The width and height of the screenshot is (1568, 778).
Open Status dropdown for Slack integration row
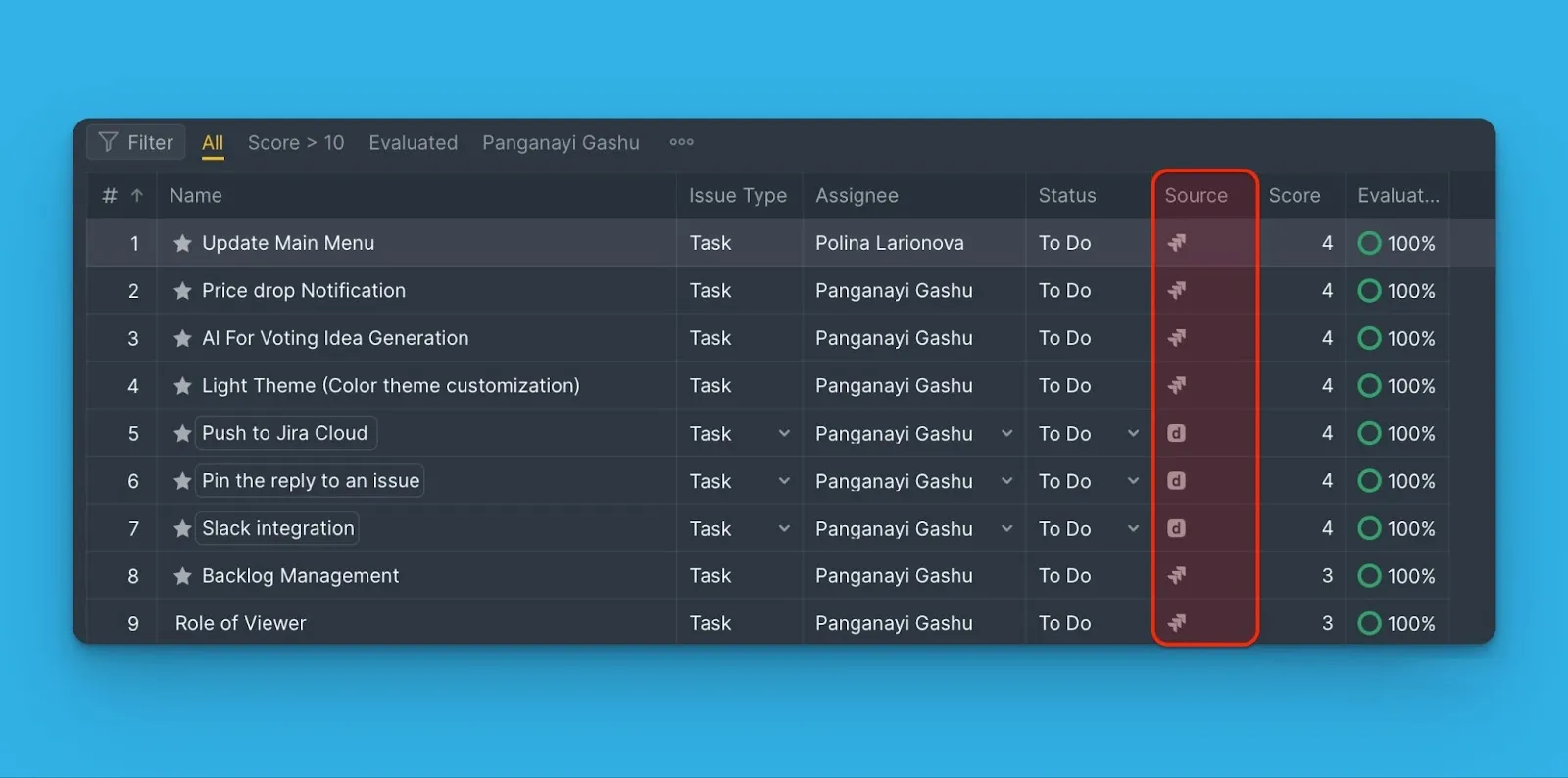click(x=1133, y=529)
